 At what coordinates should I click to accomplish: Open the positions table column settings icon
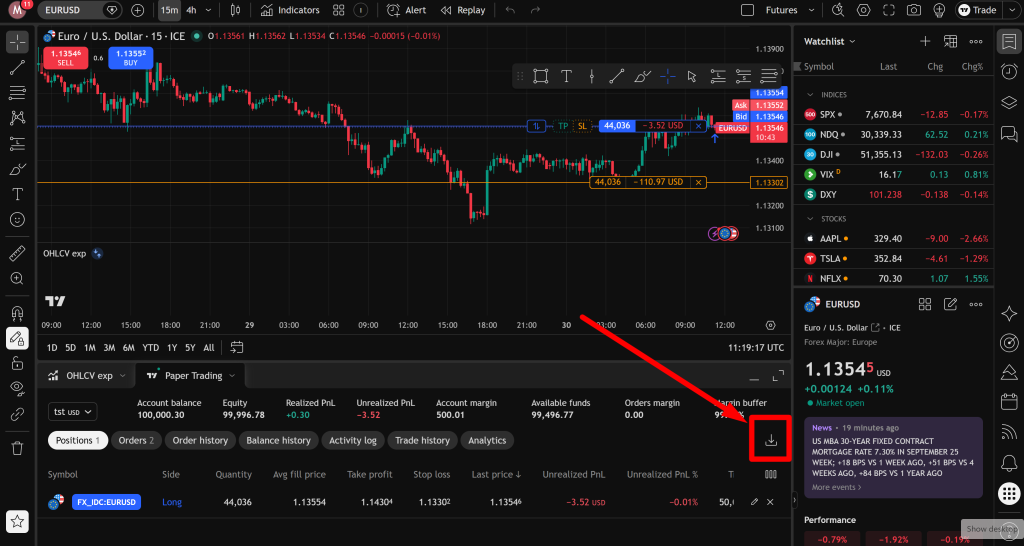coord(771,475)
